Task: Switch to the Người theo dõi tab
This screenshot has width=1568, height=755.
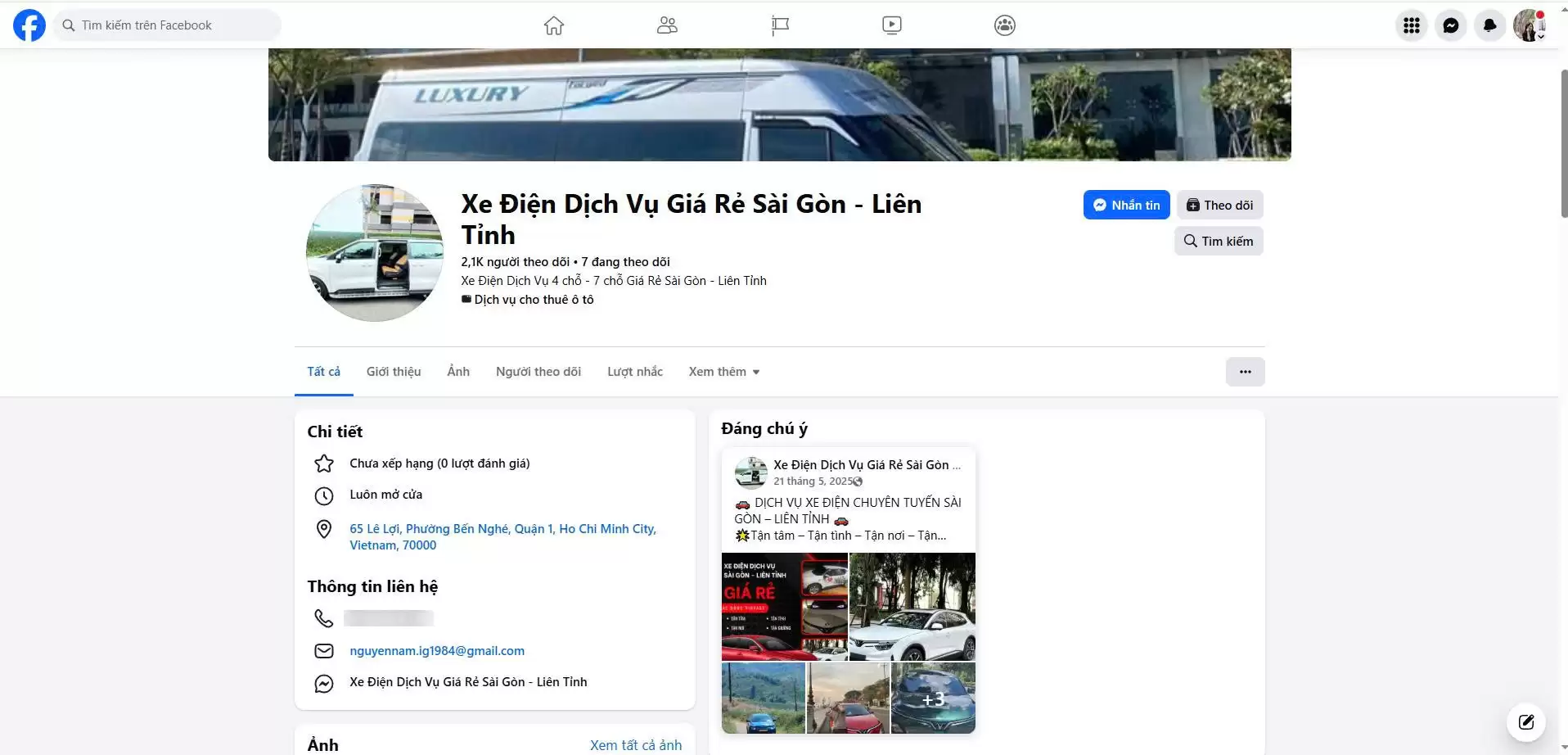Action: [538, 372]
